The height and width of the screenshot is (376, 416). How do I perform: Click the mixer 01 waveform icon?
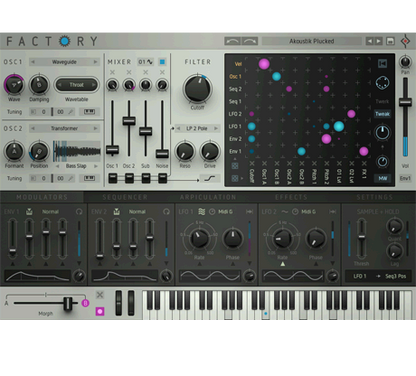click(146, 62)
